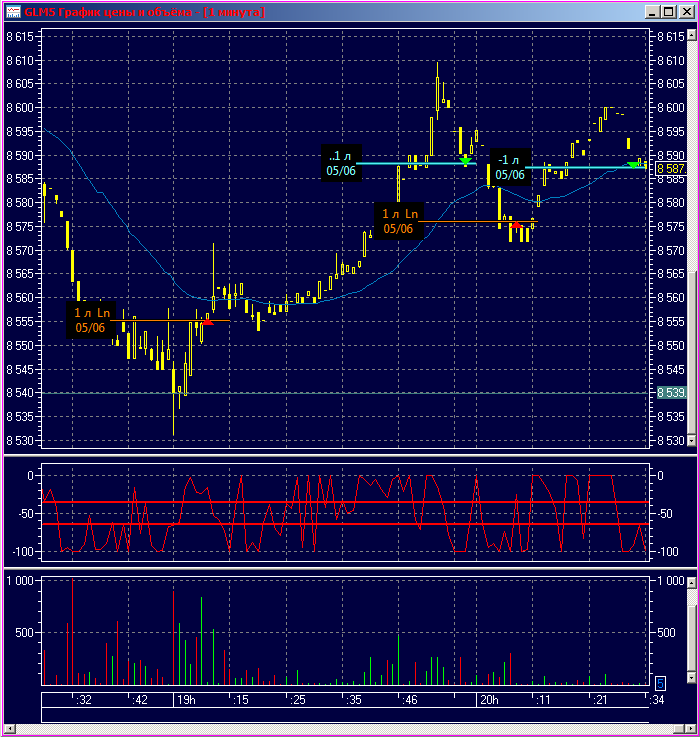700x737 pixels.
Task: Select the cyan "-1 л 05/06" order label
Action: tap(509, 167)
